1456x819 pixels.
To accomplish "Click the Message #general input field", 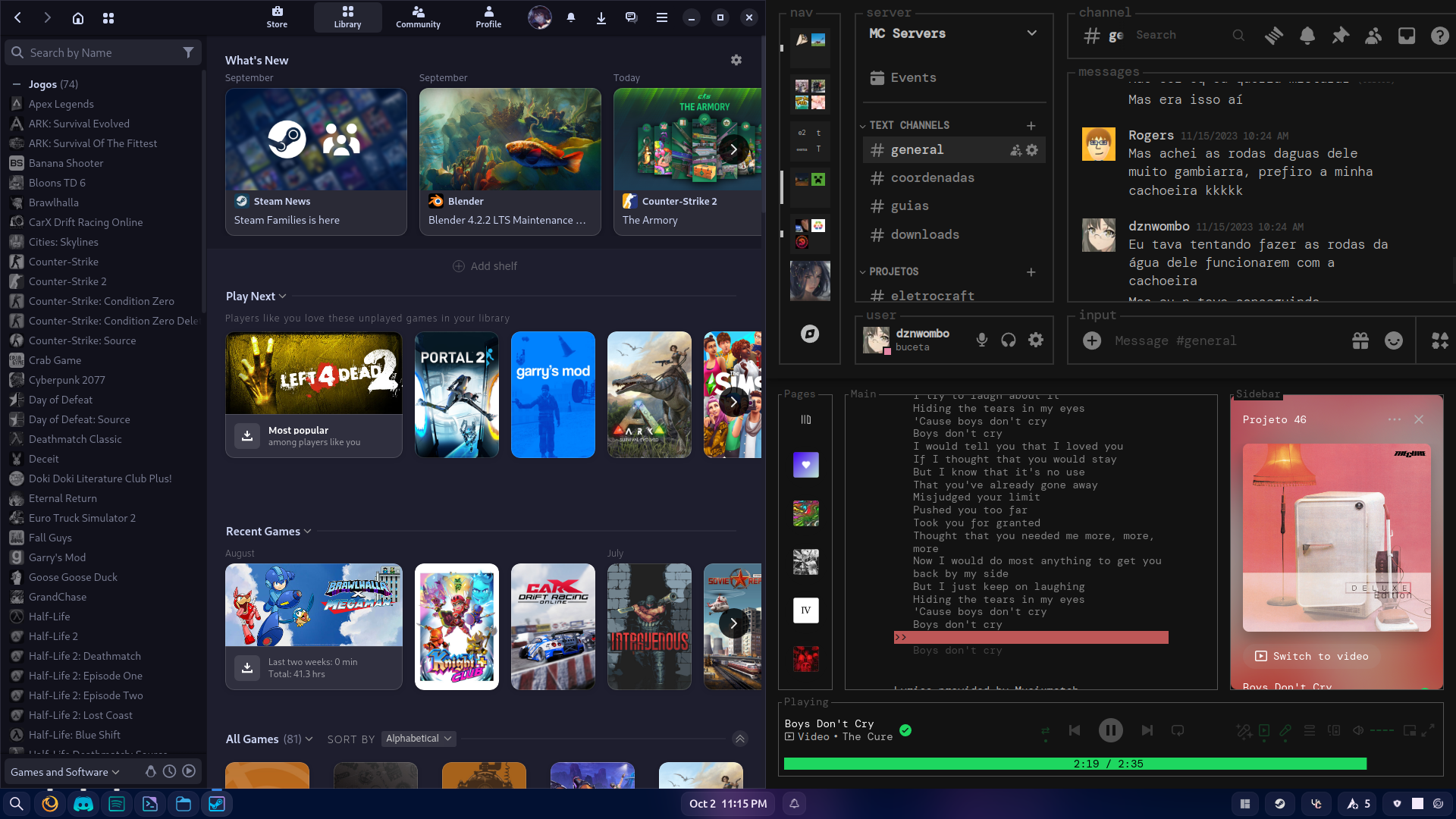I will pyautogui.click(x=1213, y=340).
